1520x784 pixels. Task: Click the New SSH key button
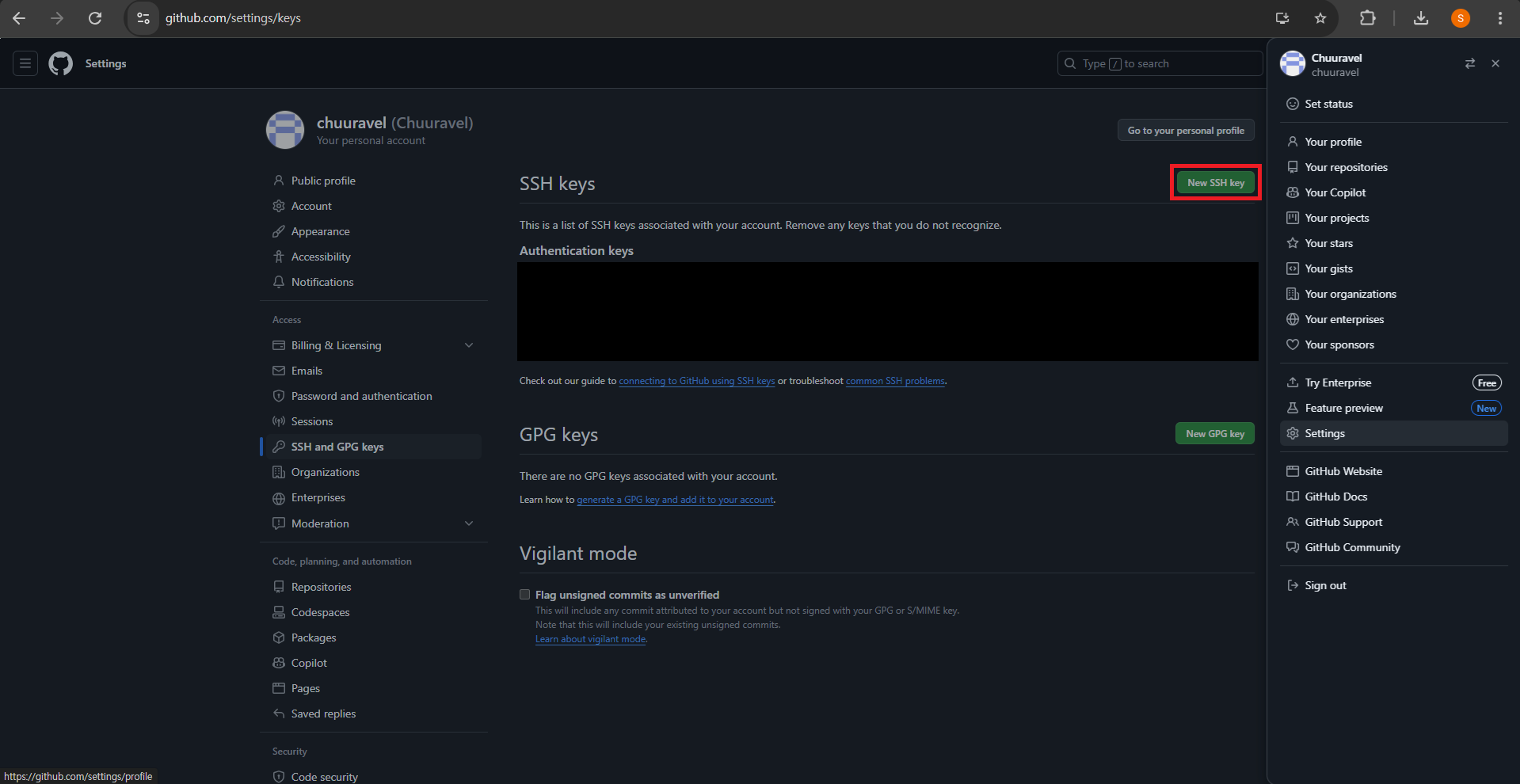[1216, 182]
